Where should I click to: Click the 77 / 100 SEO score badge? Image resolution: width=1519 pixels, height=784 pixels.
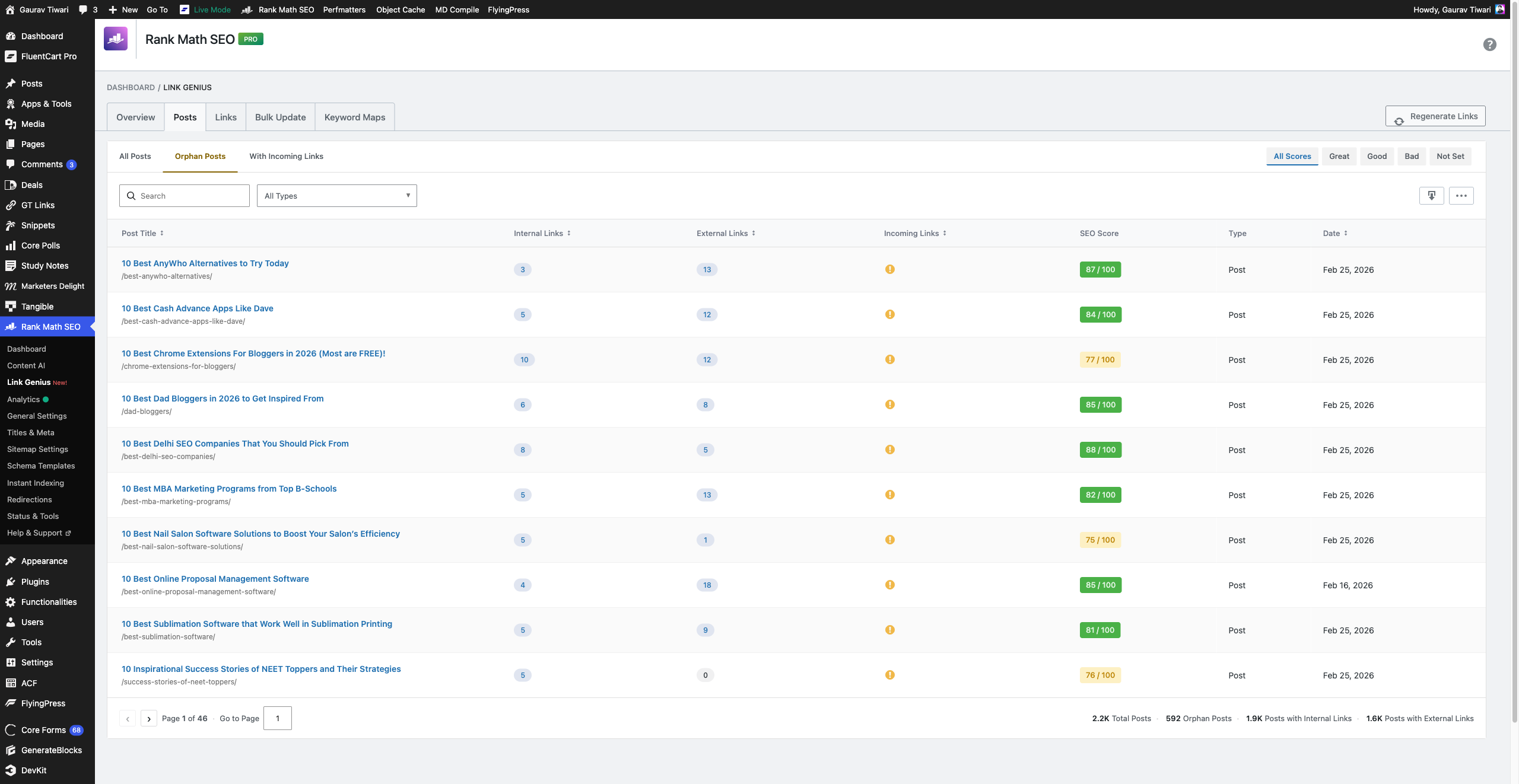tap(1099, 359)
